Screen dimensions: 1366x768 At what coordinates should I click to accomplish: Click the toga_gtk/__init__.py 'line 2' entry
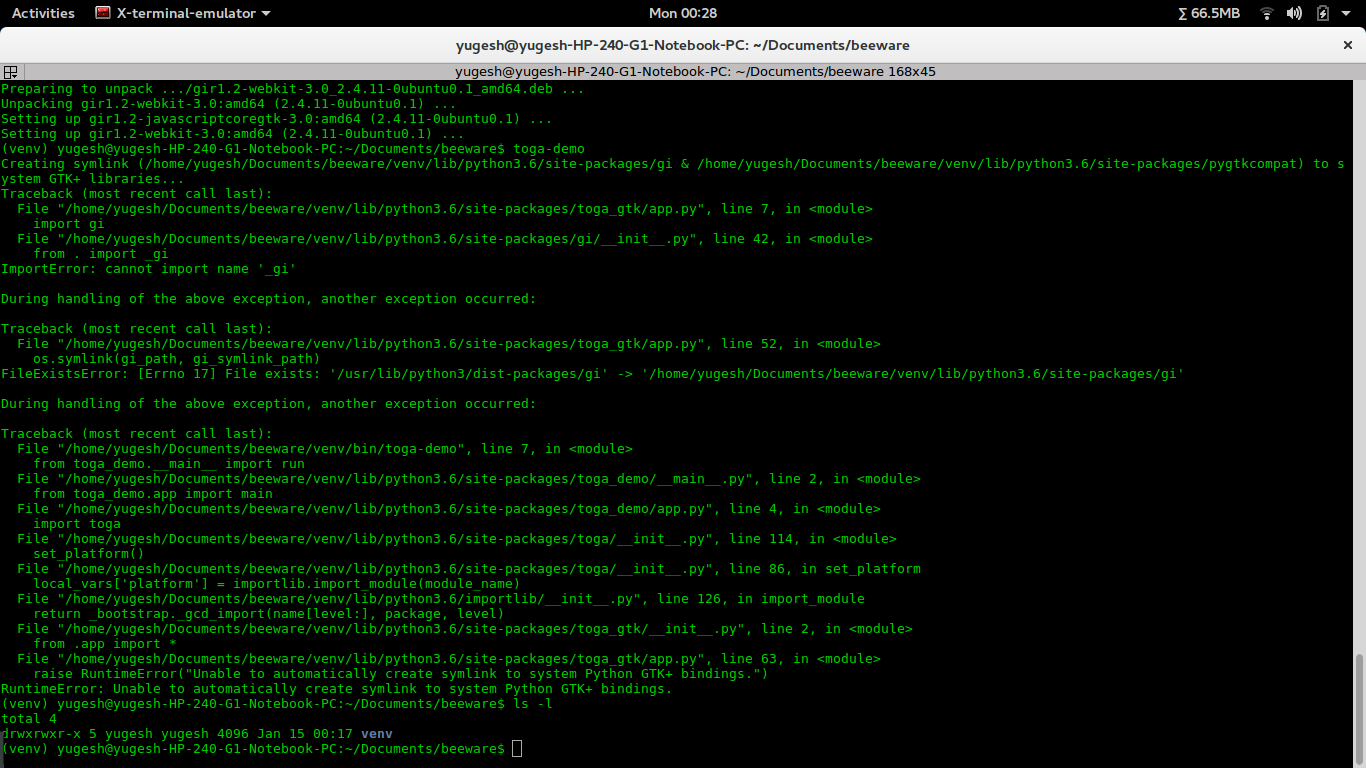coord(464,629)
